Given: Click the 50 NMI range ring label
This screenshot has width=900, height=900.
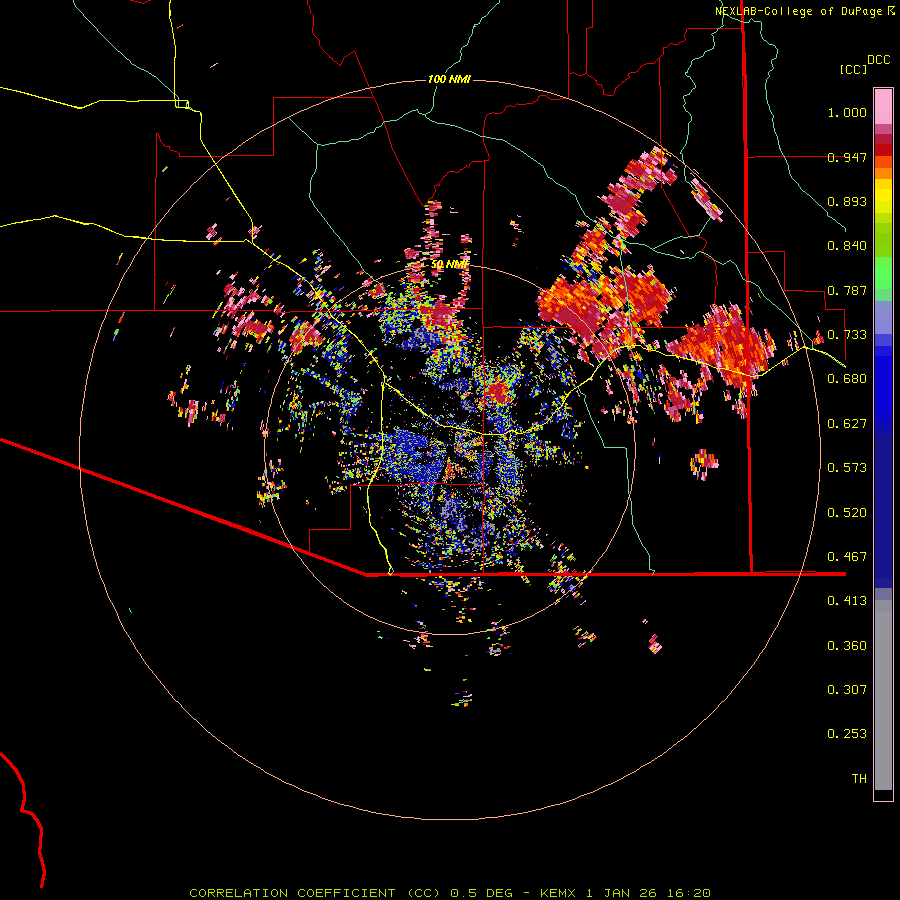Looking at the screenshot, I should pyautogui.click(x=449, y=265).
